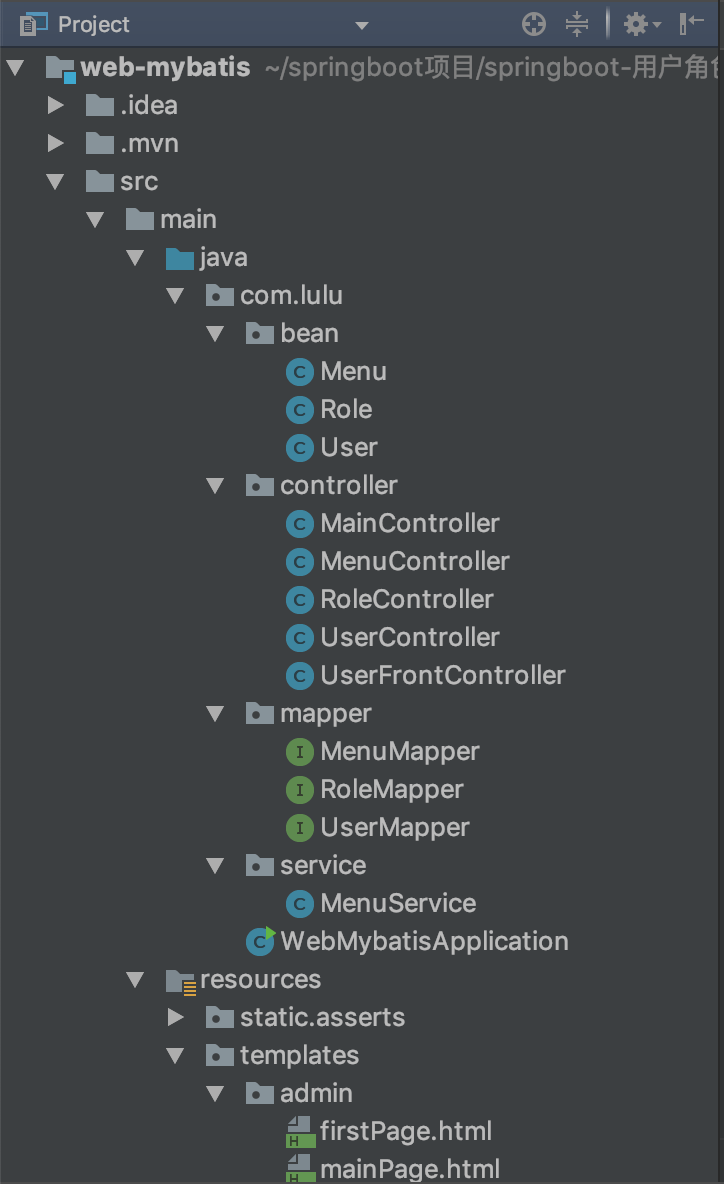The width and height of the screenshot is (724, 1184).
Task: Click the firstPage.html file icon
Action: tap(299, 1130)
